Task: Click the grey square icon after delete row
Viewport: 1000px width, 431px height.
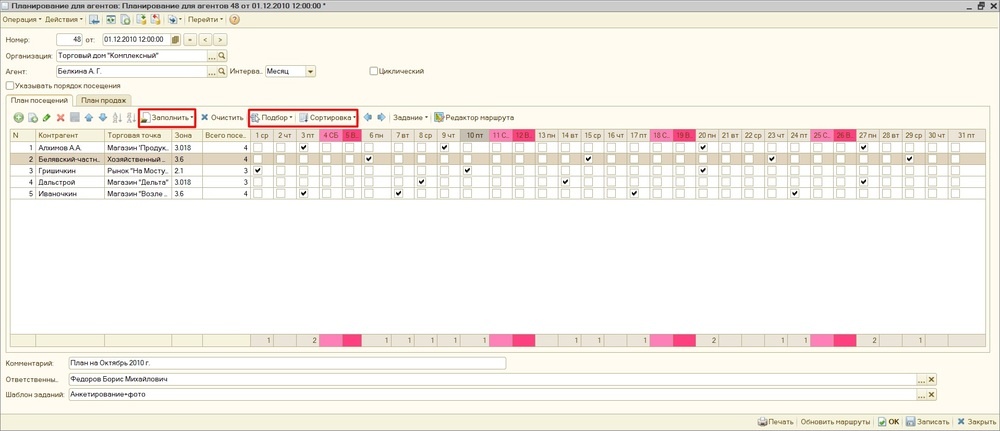Action: click(x=75, y=118)
